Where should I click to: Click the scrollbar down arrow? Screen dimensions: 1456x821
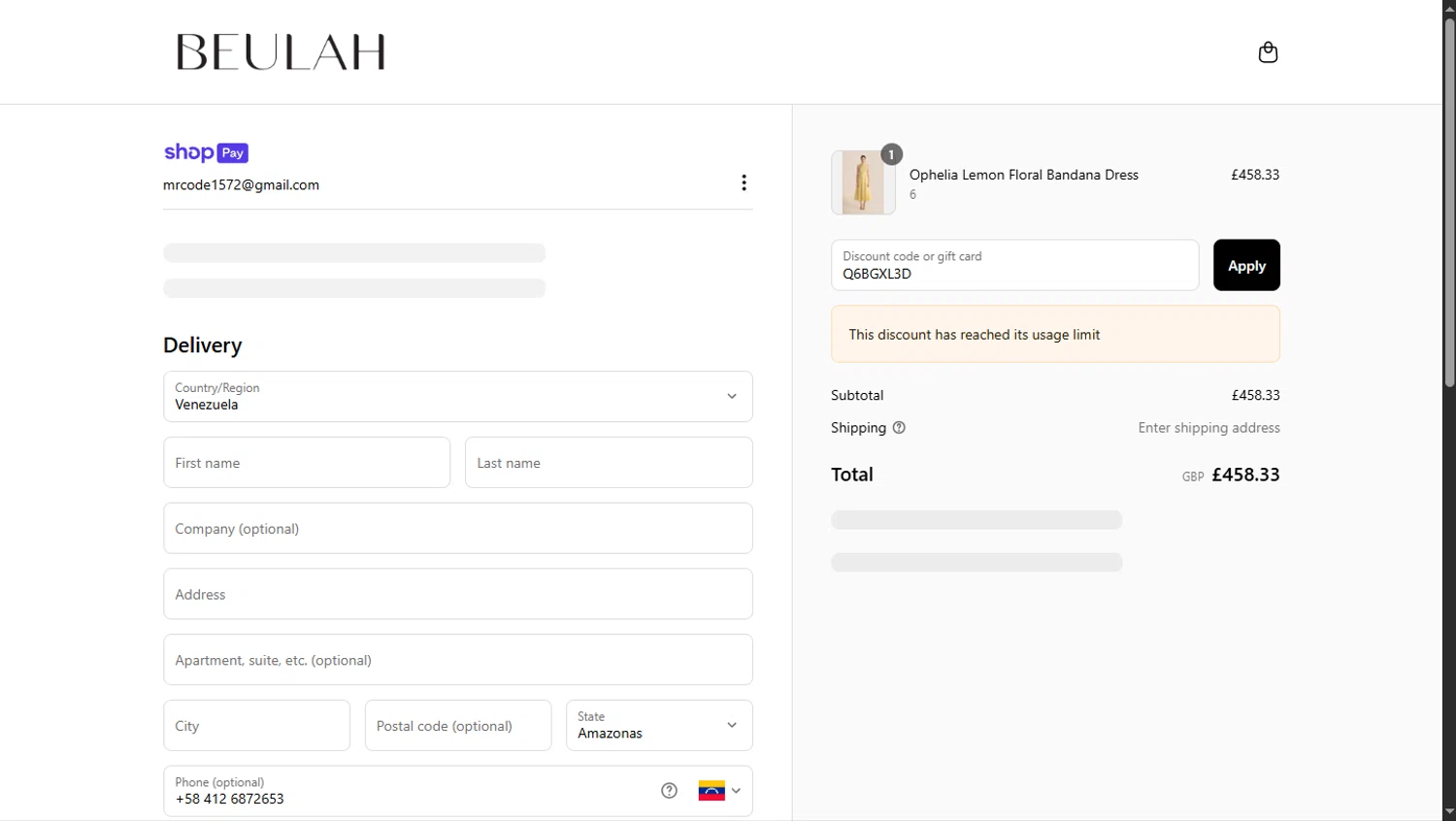pos(1449,812)
